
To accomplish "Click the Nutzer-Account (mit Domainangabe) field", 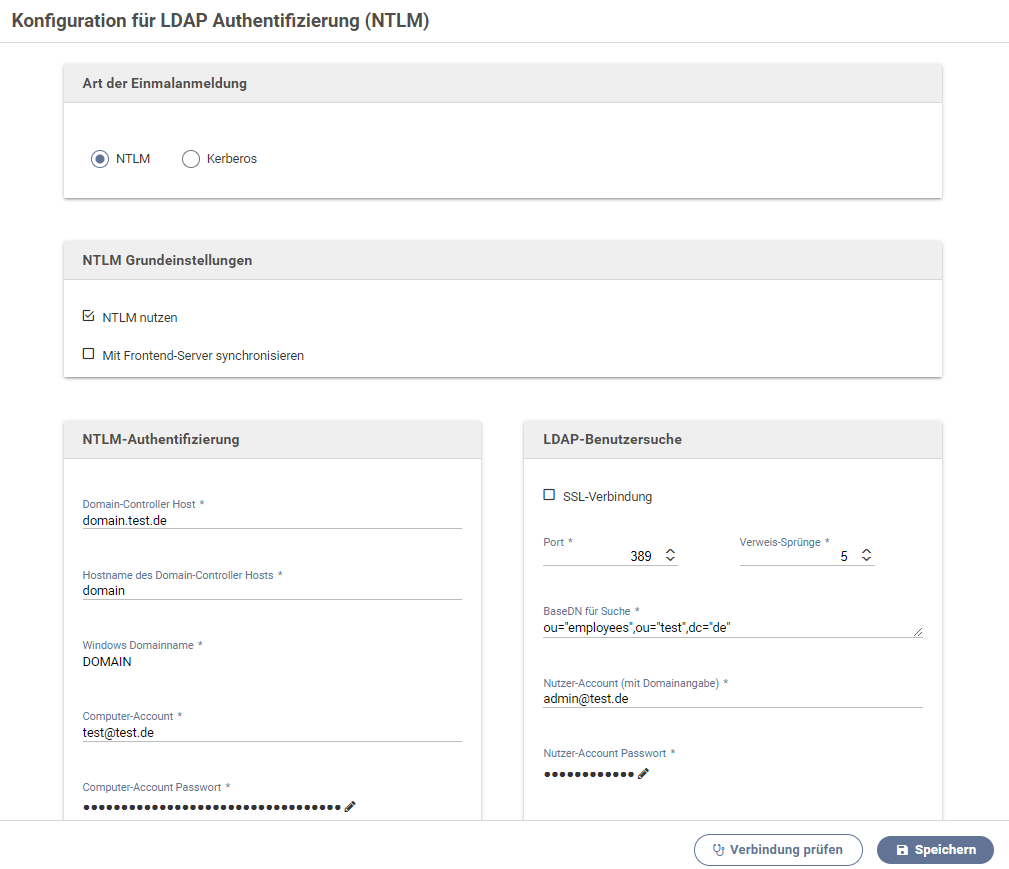I will (732, 699).
